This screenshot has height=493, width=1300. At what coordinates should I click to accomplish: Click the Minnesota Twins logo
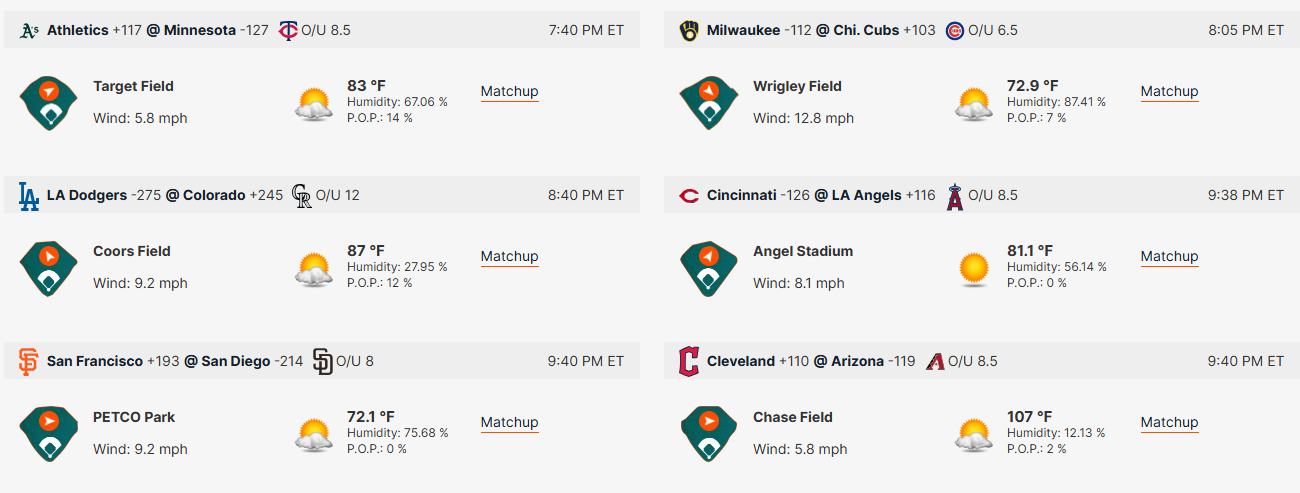[287, 30]
